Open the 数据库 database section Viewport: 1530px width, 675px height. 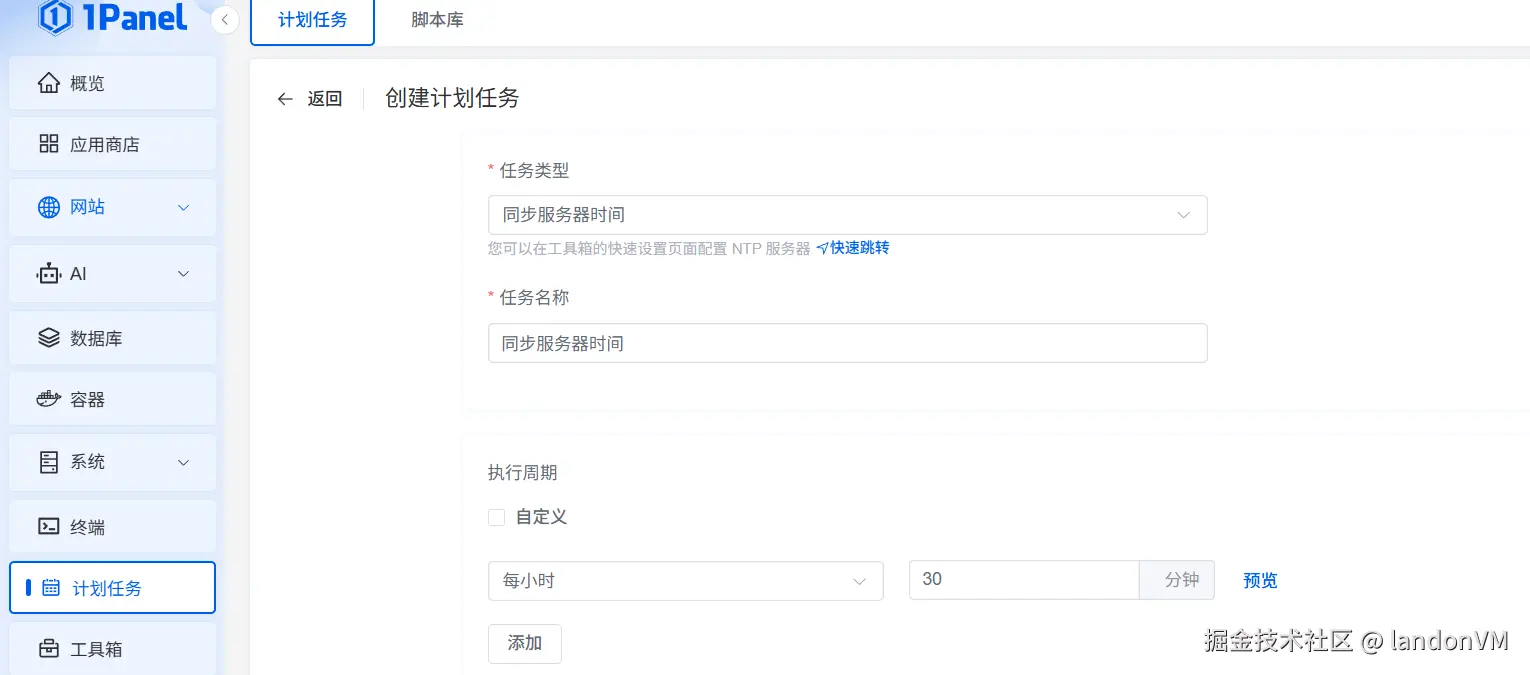point(48,337)
